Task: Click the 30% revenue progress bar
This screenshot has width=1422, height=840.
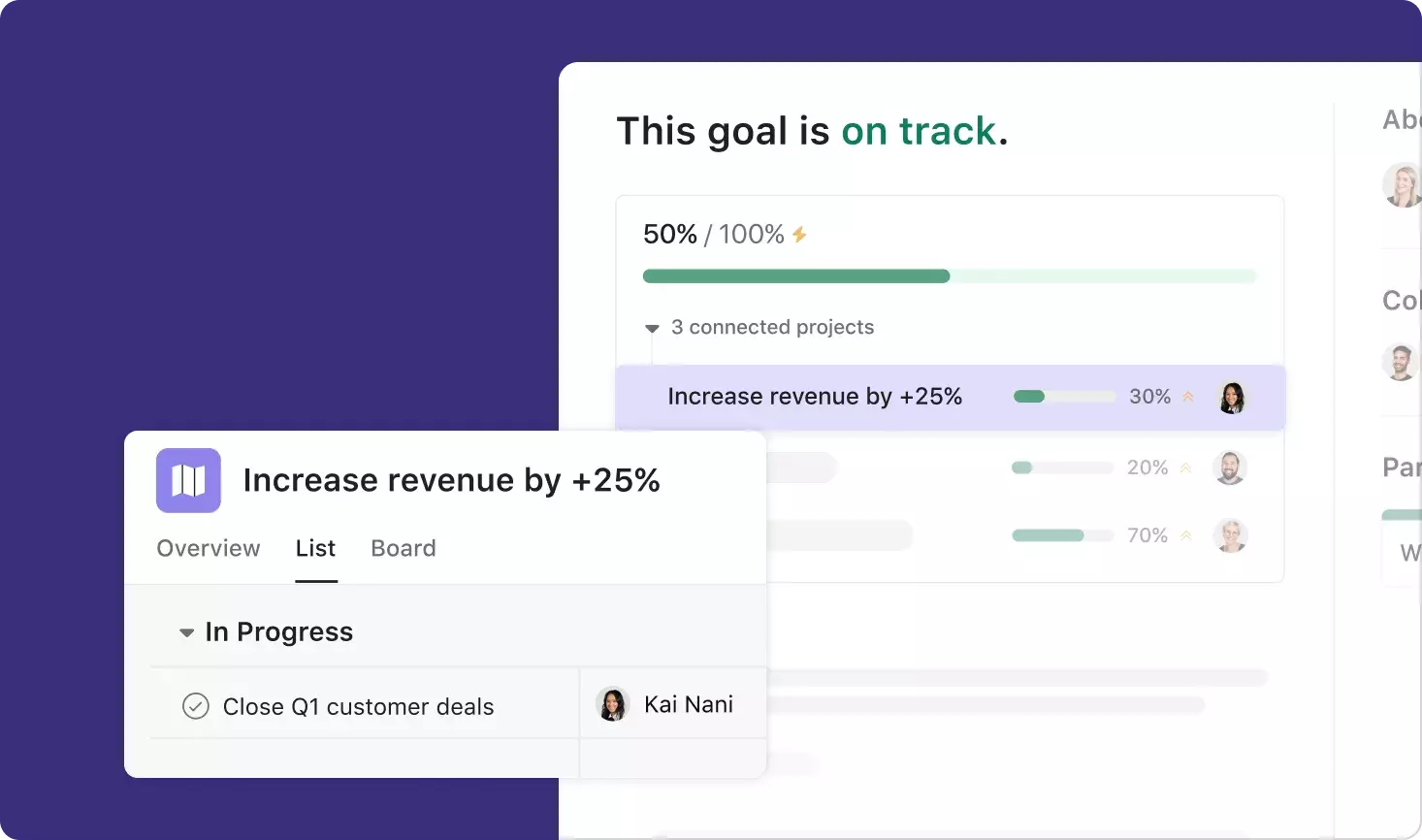Action: click(1063, 397)
